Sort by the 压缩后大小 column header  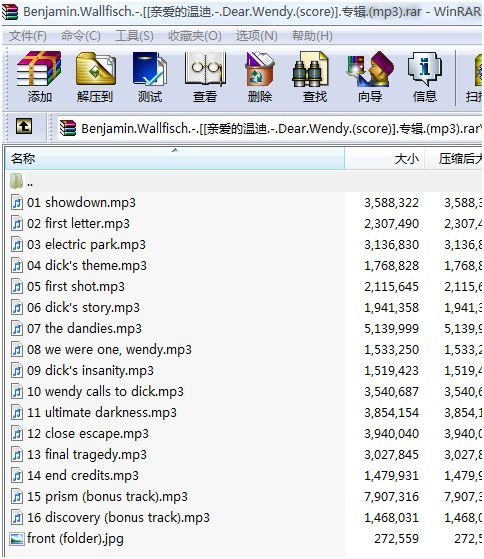tap(454, 159)
